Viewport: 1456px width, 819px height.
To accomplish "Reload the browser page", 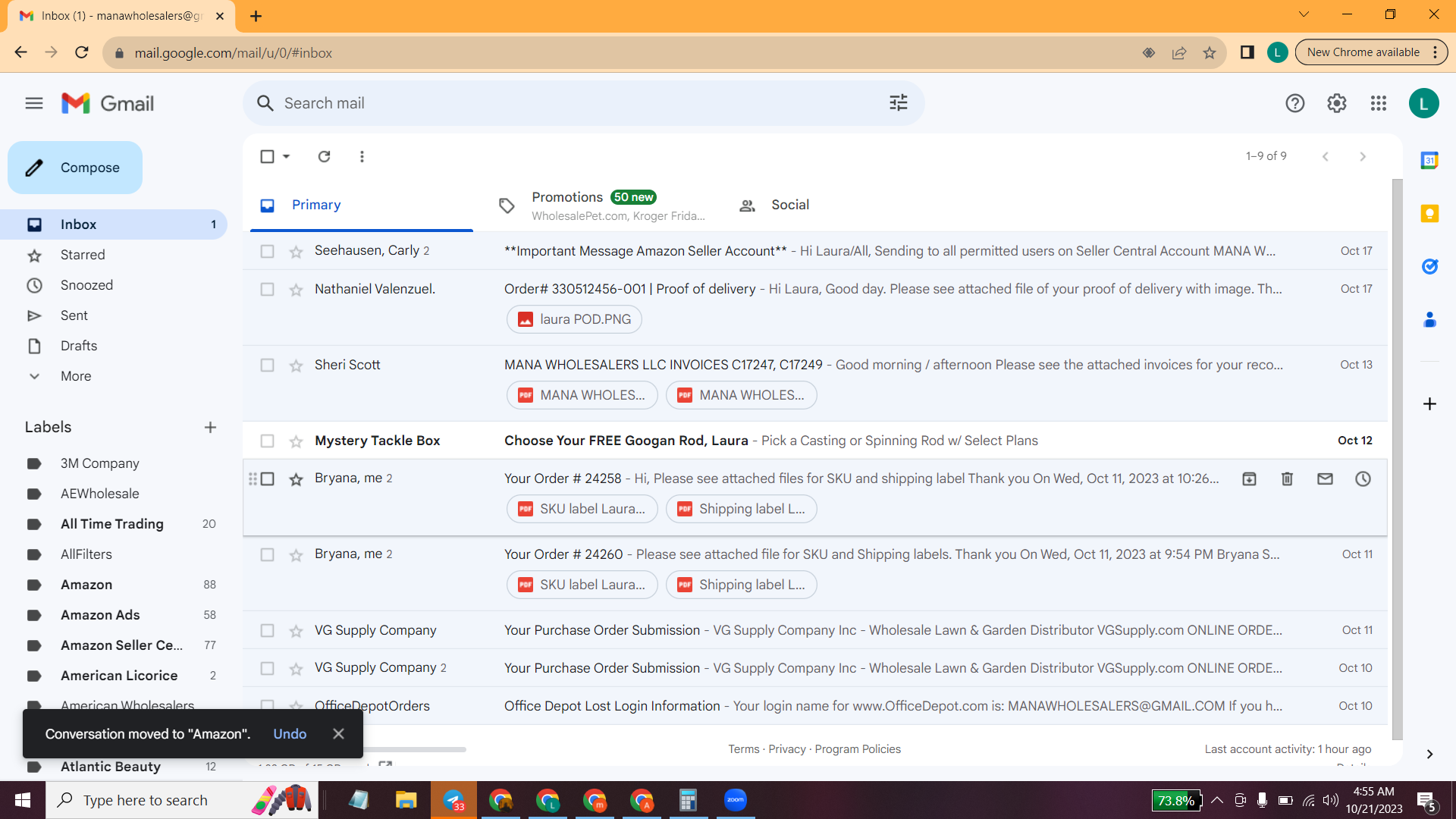I will (x=82, y=52).
